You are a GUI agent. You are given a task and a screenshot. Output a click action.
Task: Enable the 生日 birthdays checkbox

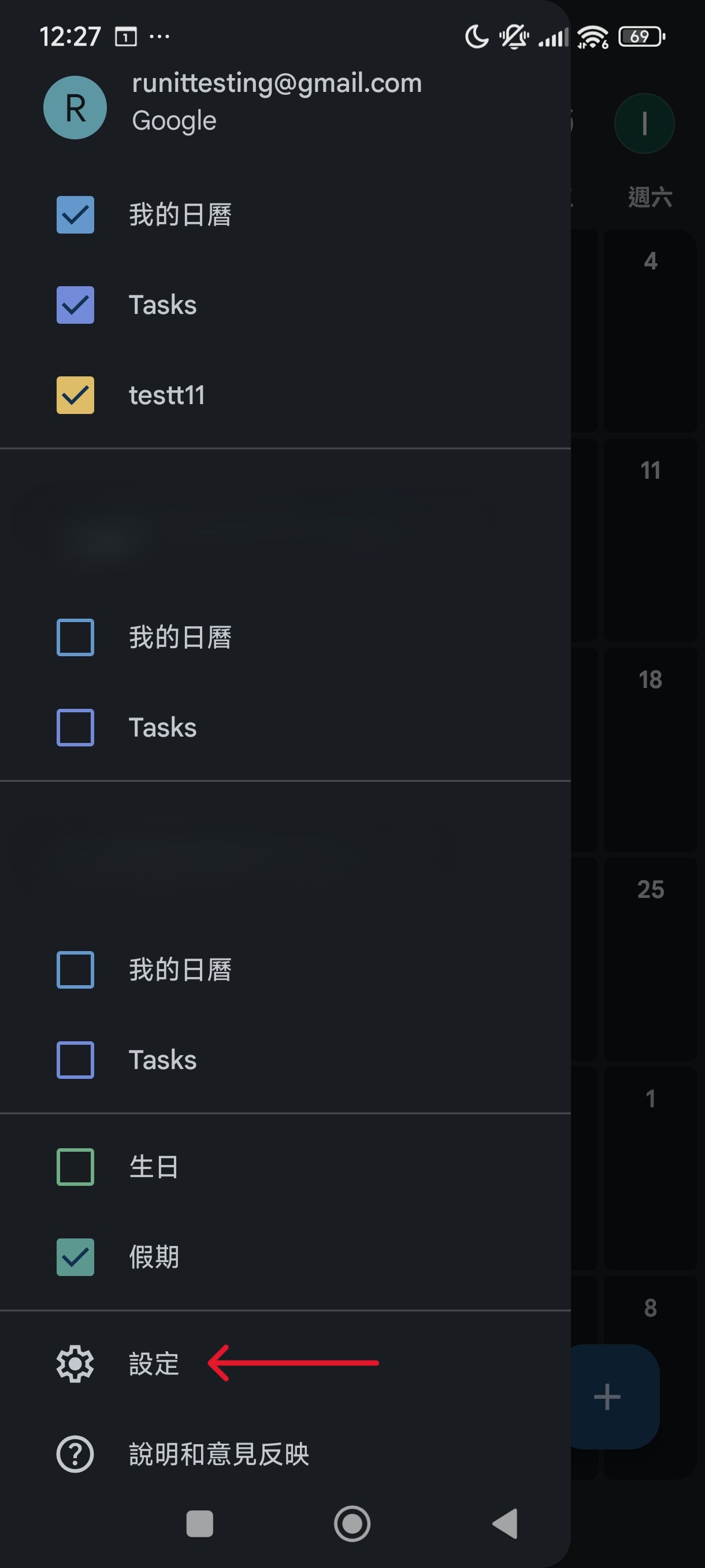76,1167
